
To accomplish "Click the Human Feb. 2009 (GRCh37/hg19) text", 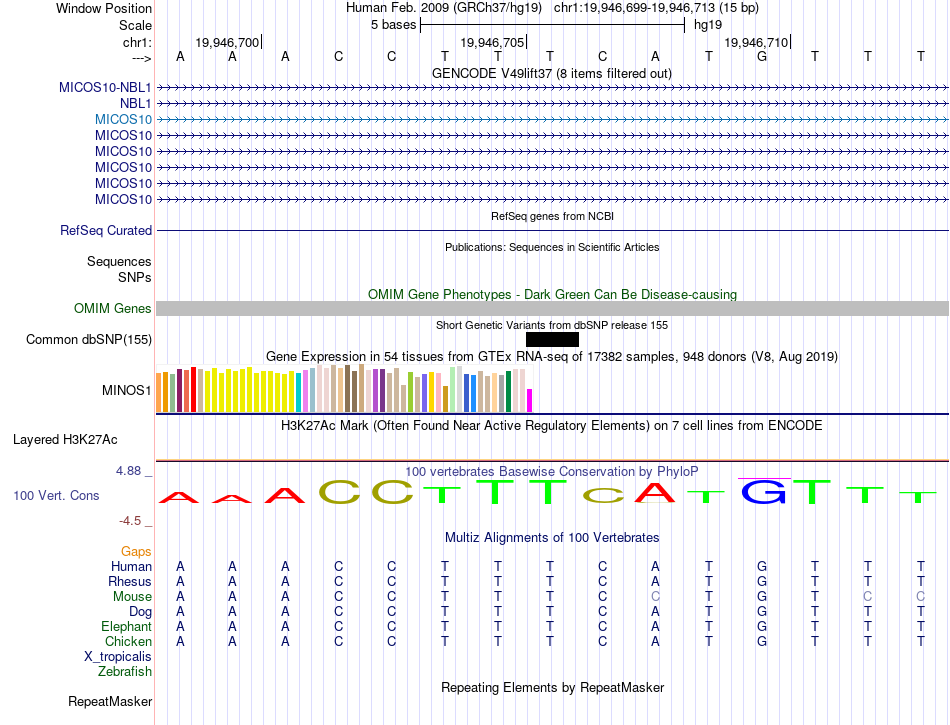I will (443, 8).
